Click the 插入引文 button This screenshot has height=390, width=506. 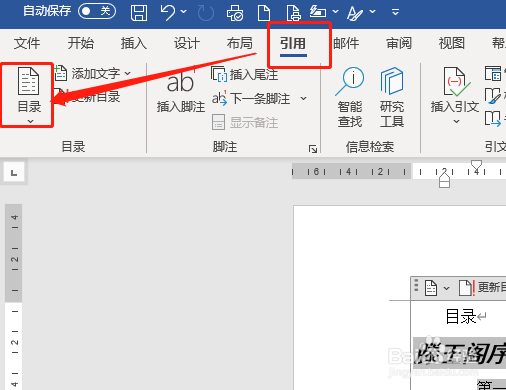pyautogui.click(x=455, y=95)
